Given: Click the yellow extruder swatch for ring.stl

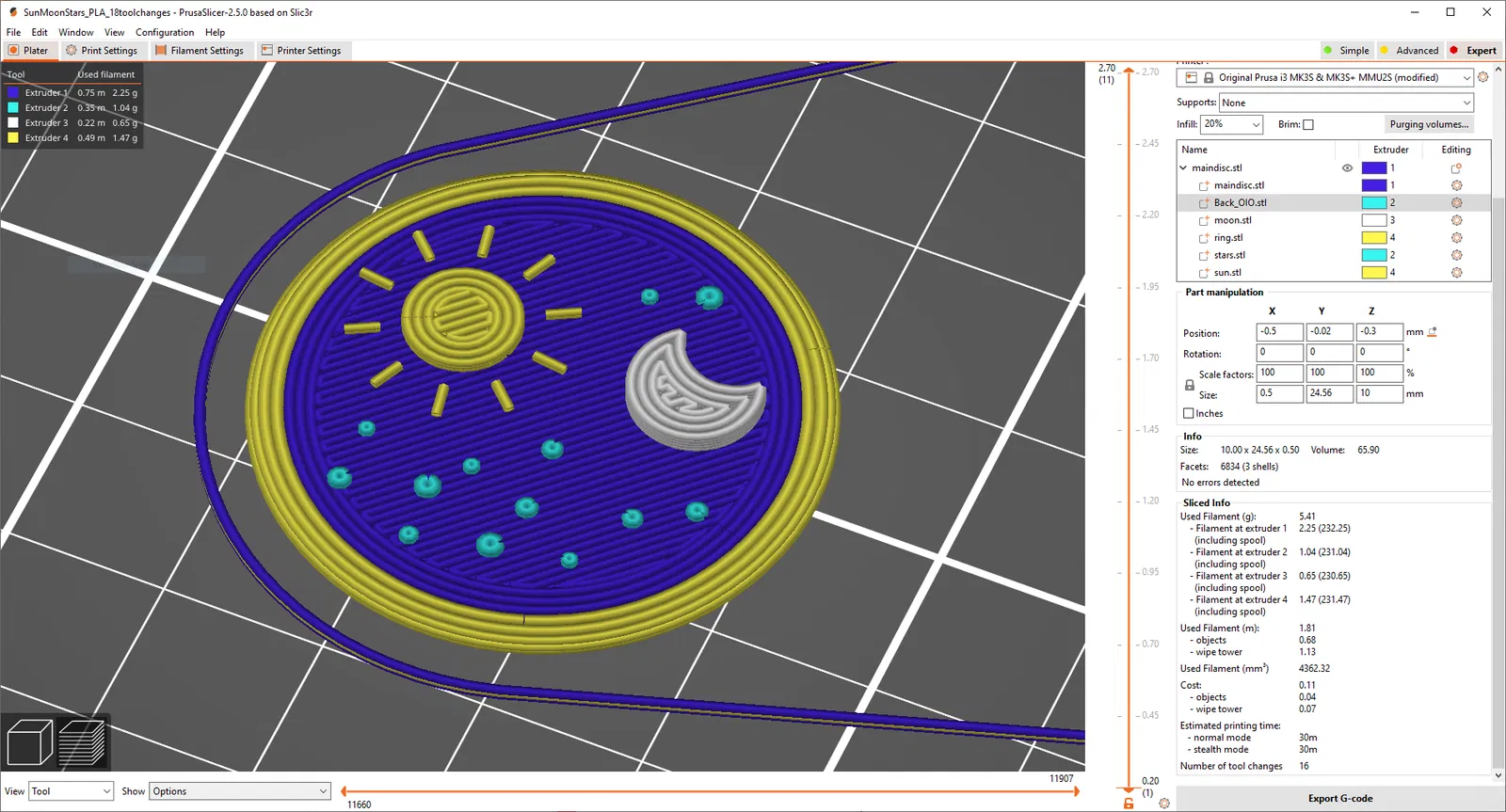Looking at the screenshot, I should coord(1374,237).
